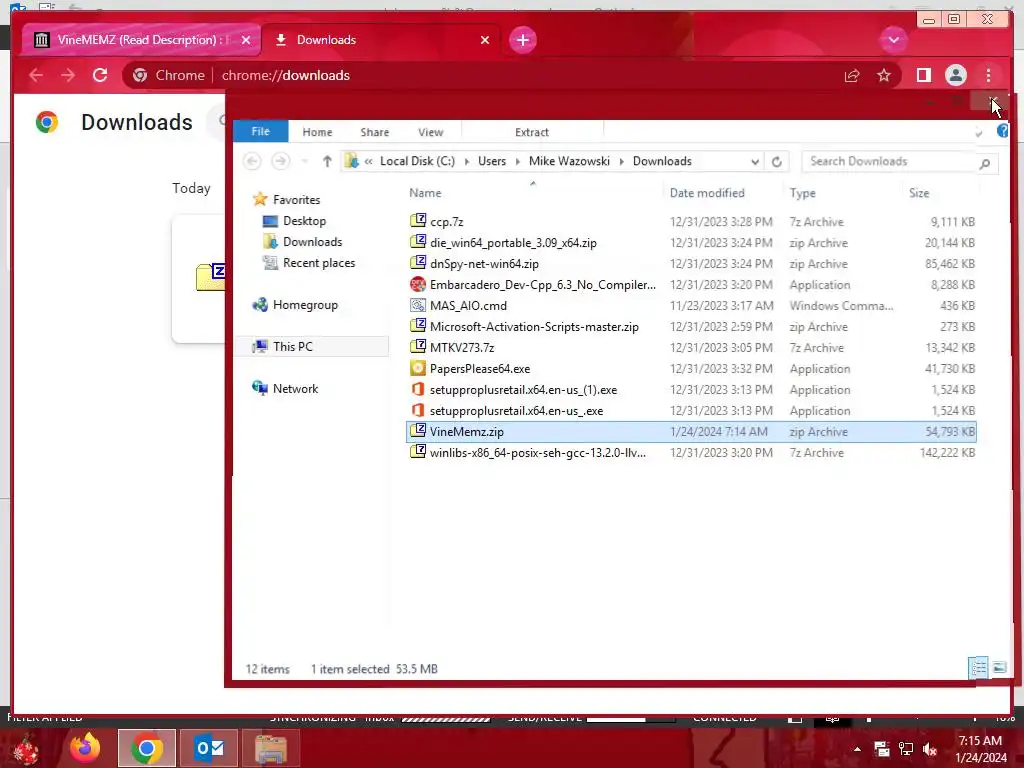Select Microsoft-Activation-Scripts-master.zip file
The image size is (1024, 768).
[x=534, y=327]
